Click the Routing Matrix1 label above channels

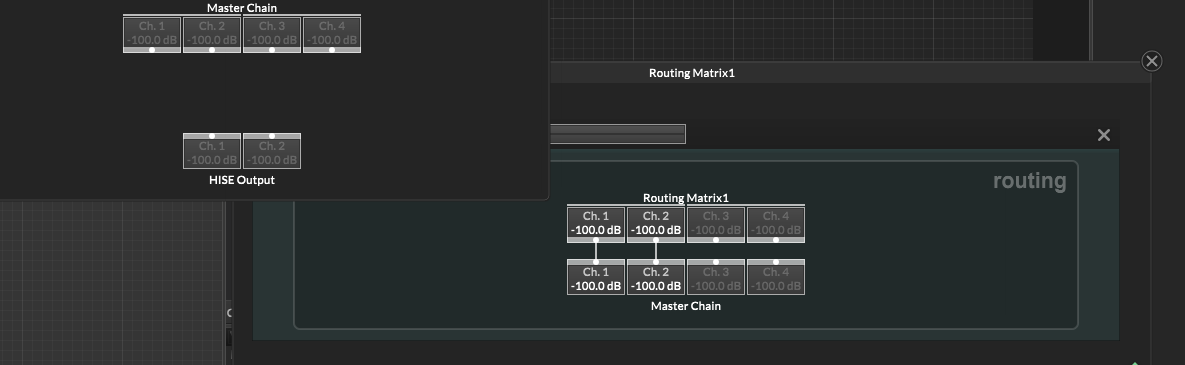point(685,198)
